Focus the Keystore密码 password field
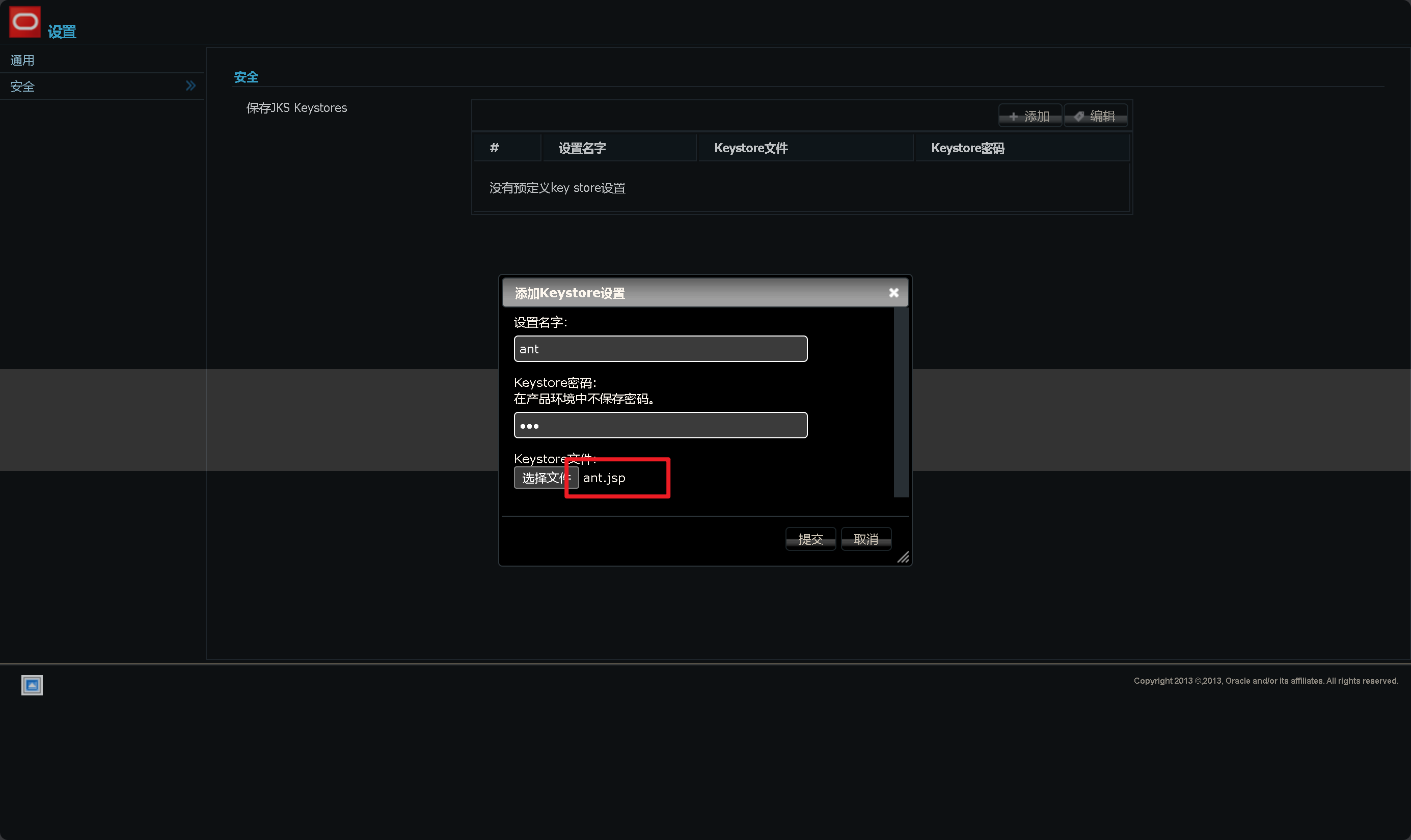The width and height of the screenshot is (1411, 840). [660, 425]
